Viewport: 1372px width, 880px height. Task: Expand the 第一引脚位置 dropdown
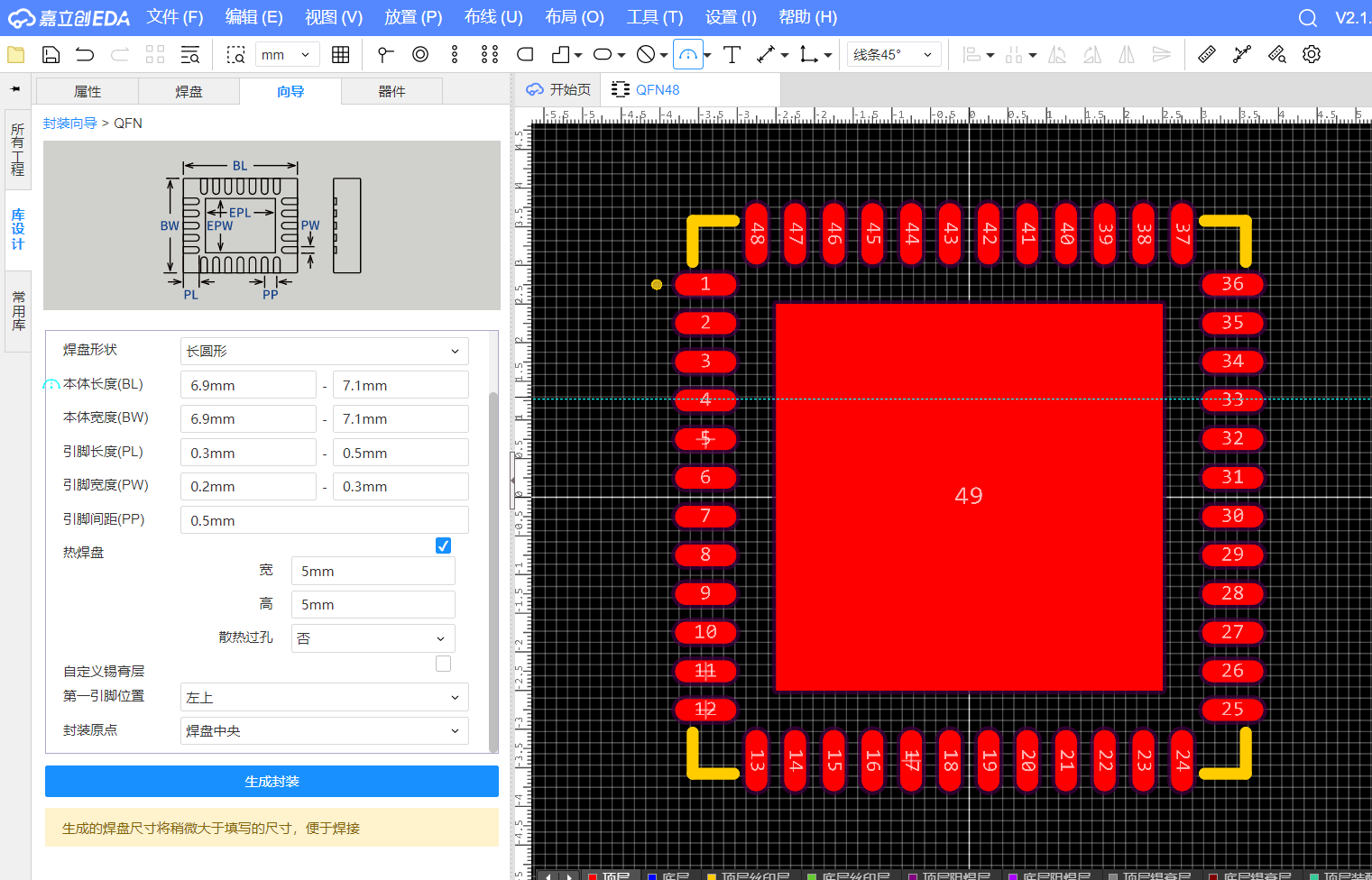[x=324, y=697]
